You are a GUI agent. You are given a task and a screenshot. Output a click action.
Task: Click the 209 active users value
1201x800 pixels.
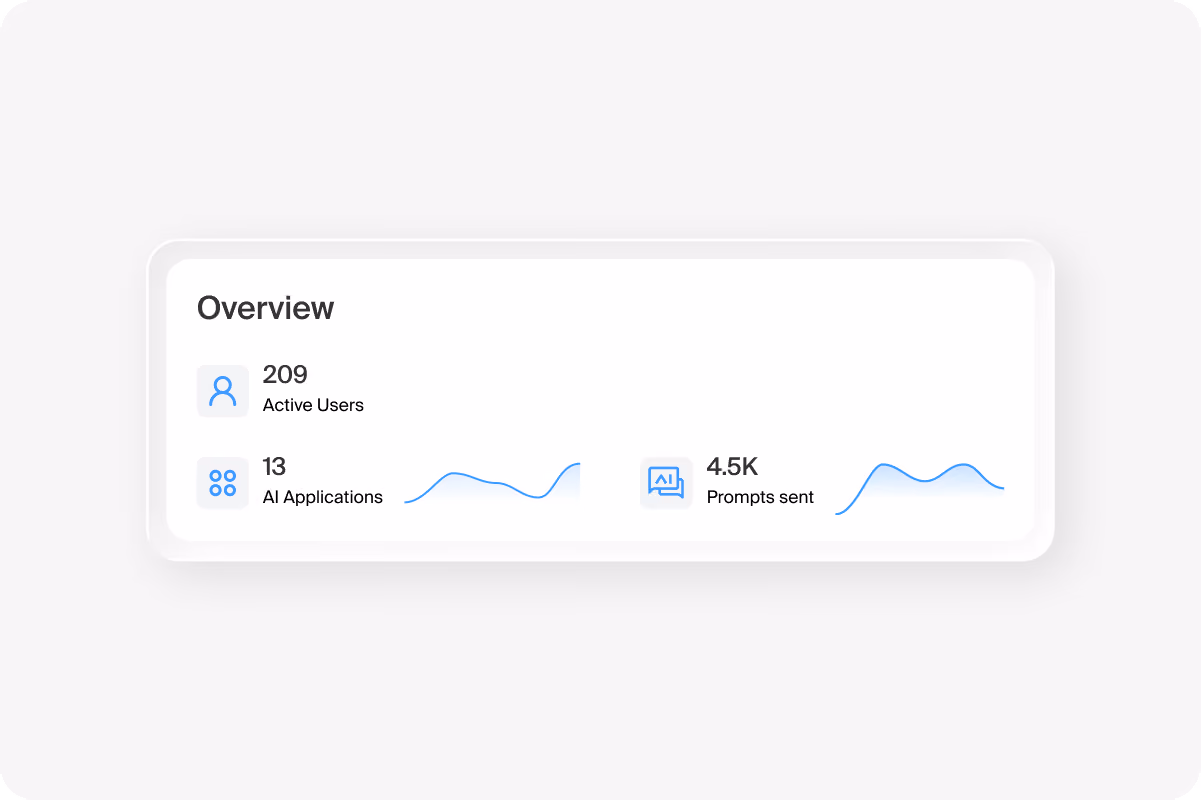pyautogui.click(x=285, y=375)
